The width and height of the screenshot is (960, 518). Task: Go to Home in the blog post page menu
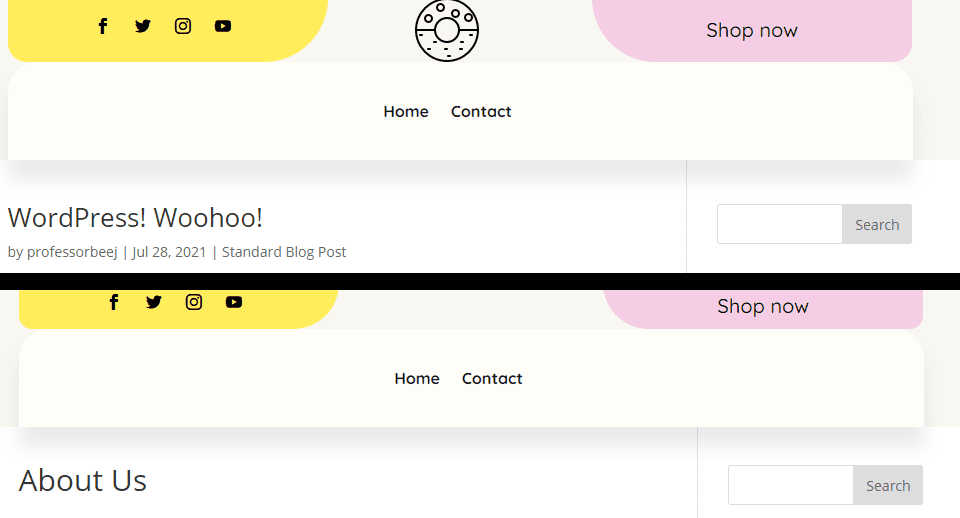pyautogui.click(x=406, y=112)
